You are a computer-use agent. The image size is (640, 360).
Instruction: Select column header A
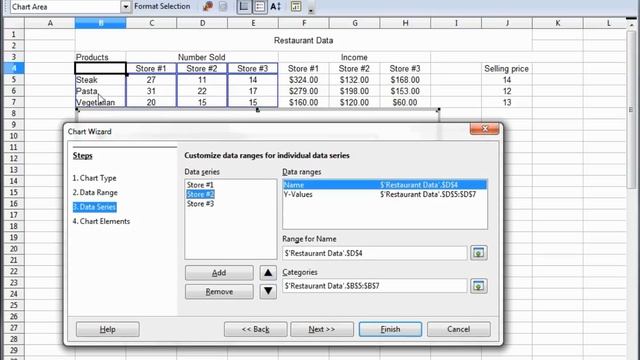[x=50, y=23]
